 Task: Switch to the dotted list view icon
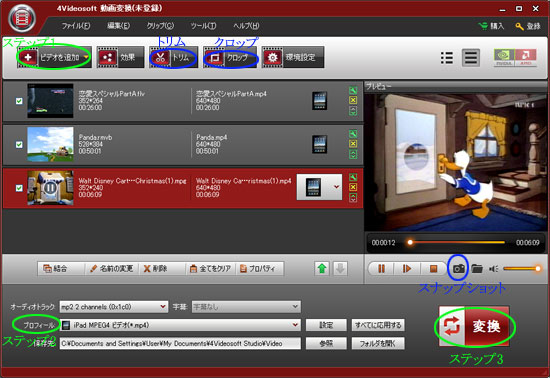[x=447, y=58]
